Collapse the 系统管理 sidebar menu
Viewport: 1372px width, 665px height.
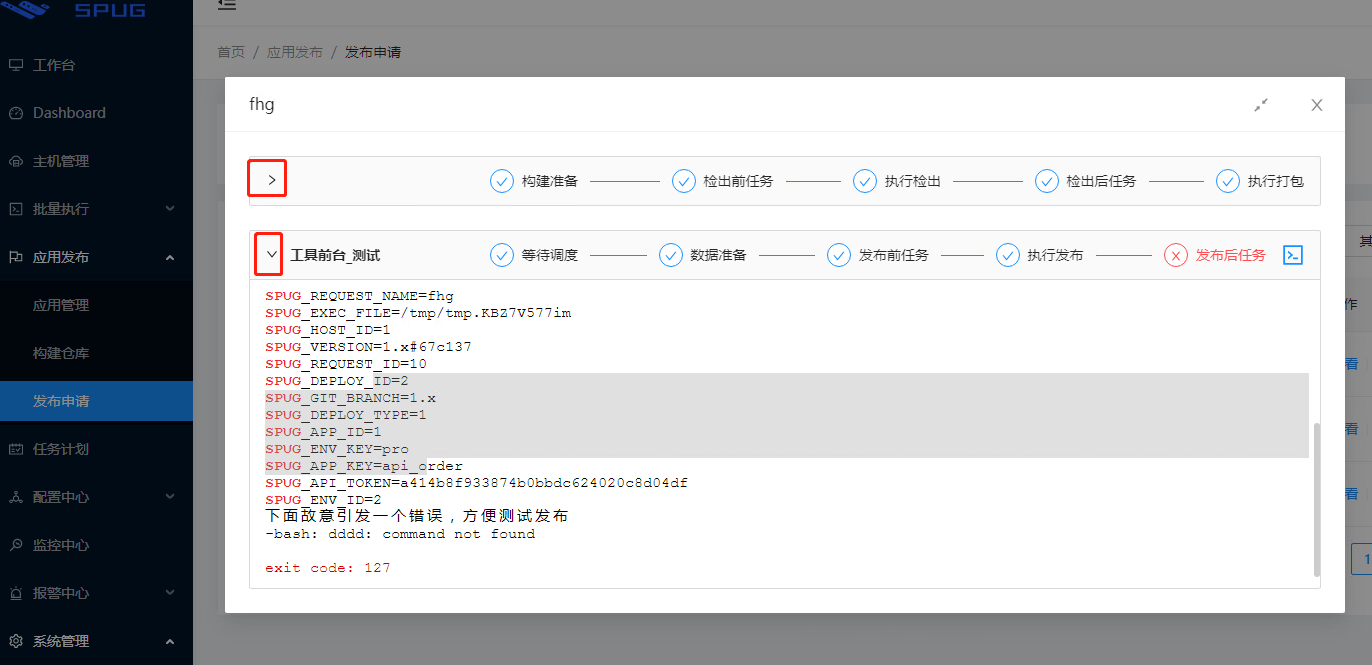click(x=96, y=641)
